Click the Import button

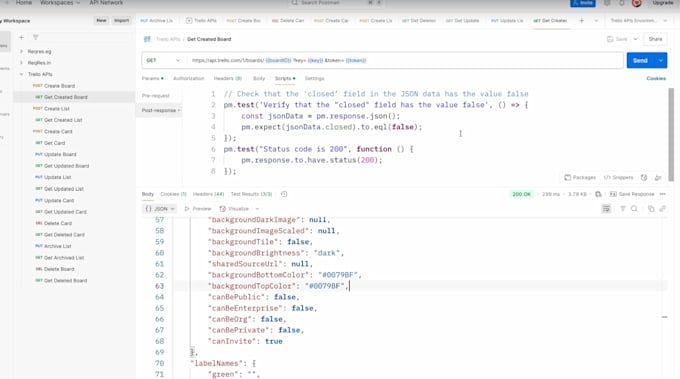121,20
